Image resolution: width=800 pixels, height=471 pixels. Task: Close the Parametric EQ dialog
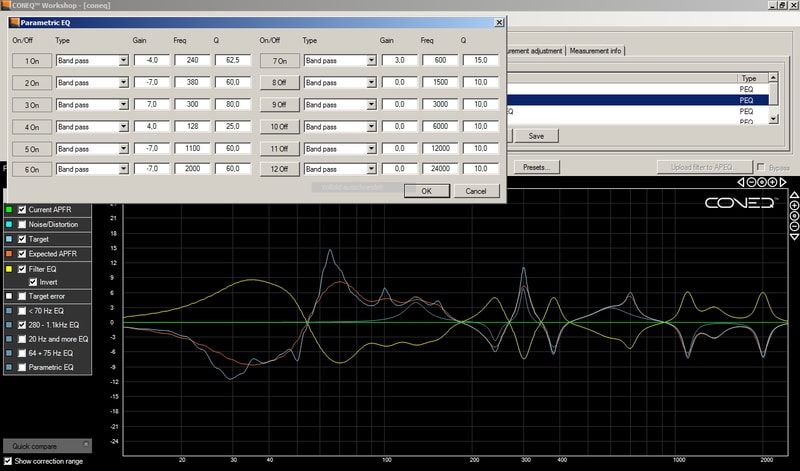[499, 22]
